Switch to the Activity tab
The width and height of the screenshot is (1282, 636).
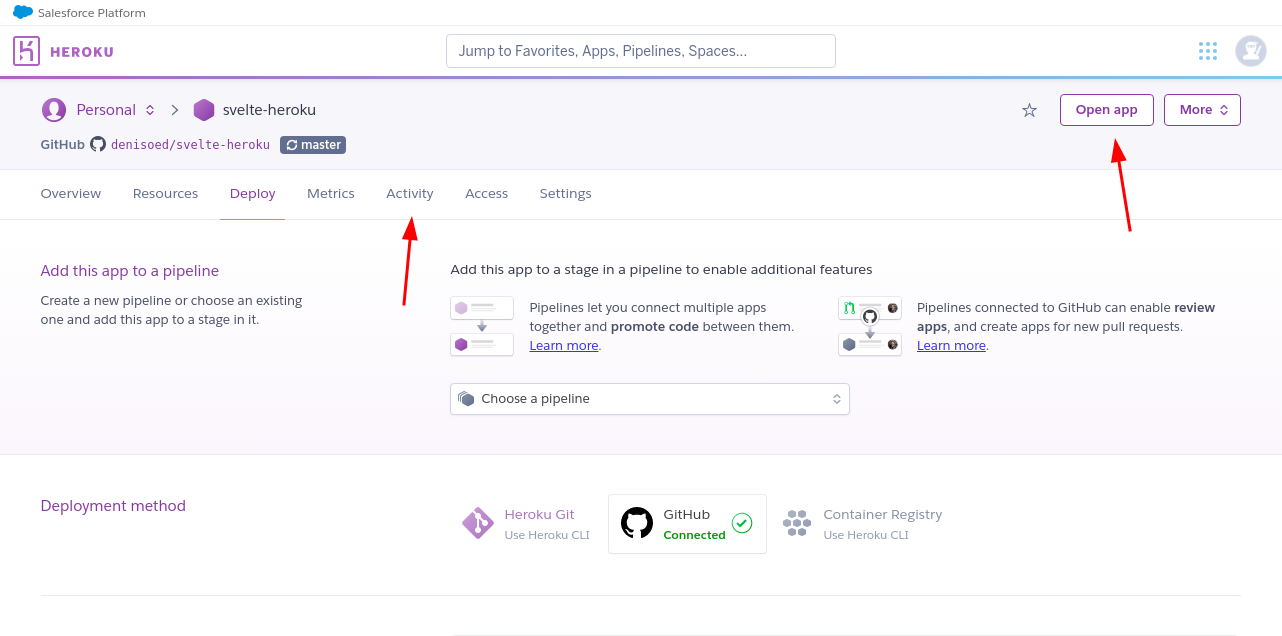tap(410, 194)
